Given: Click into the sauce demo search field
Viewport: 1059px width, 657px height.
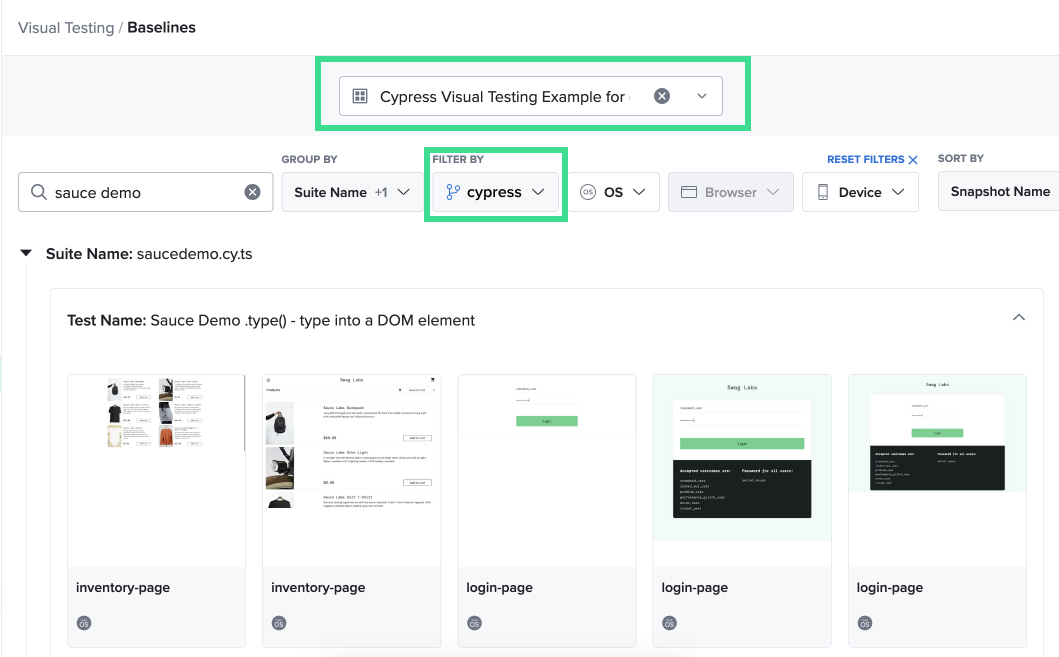Looking at the screenshot, I should (x=145, y=192).
